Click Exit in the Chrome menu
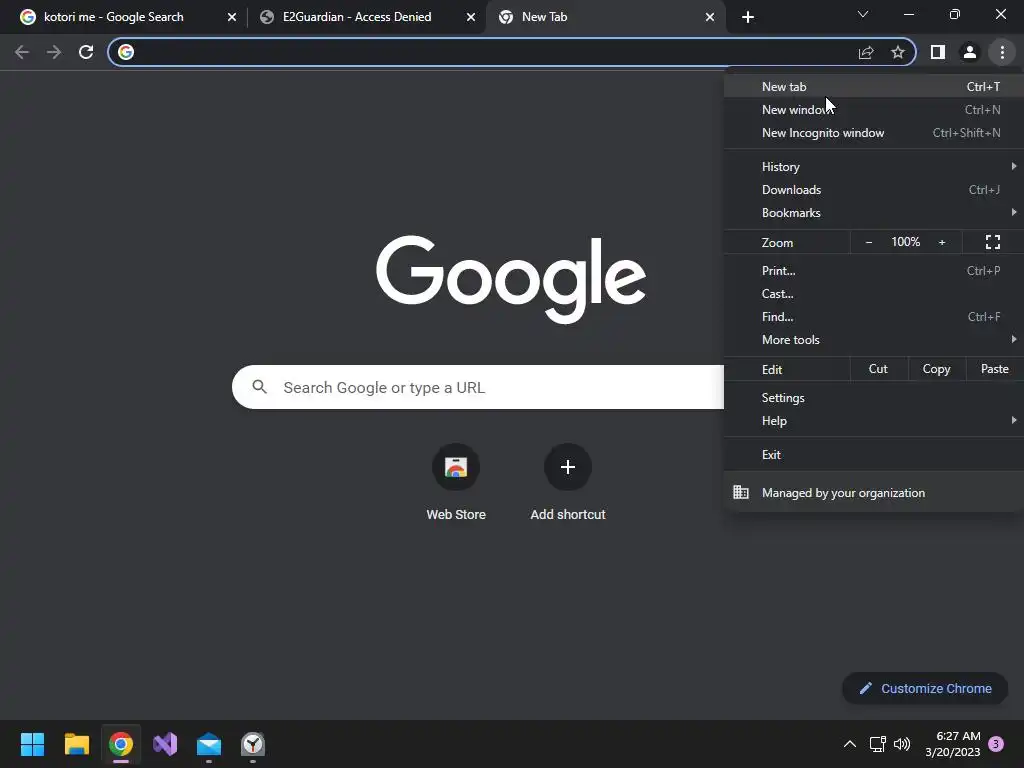Screen dimensions: 1024x768 pyautogui.click(x=874, y=455)
